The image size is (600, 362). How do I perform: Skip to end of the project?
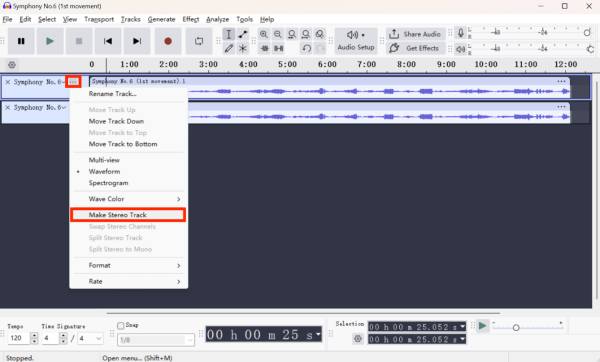pos(137,41)
